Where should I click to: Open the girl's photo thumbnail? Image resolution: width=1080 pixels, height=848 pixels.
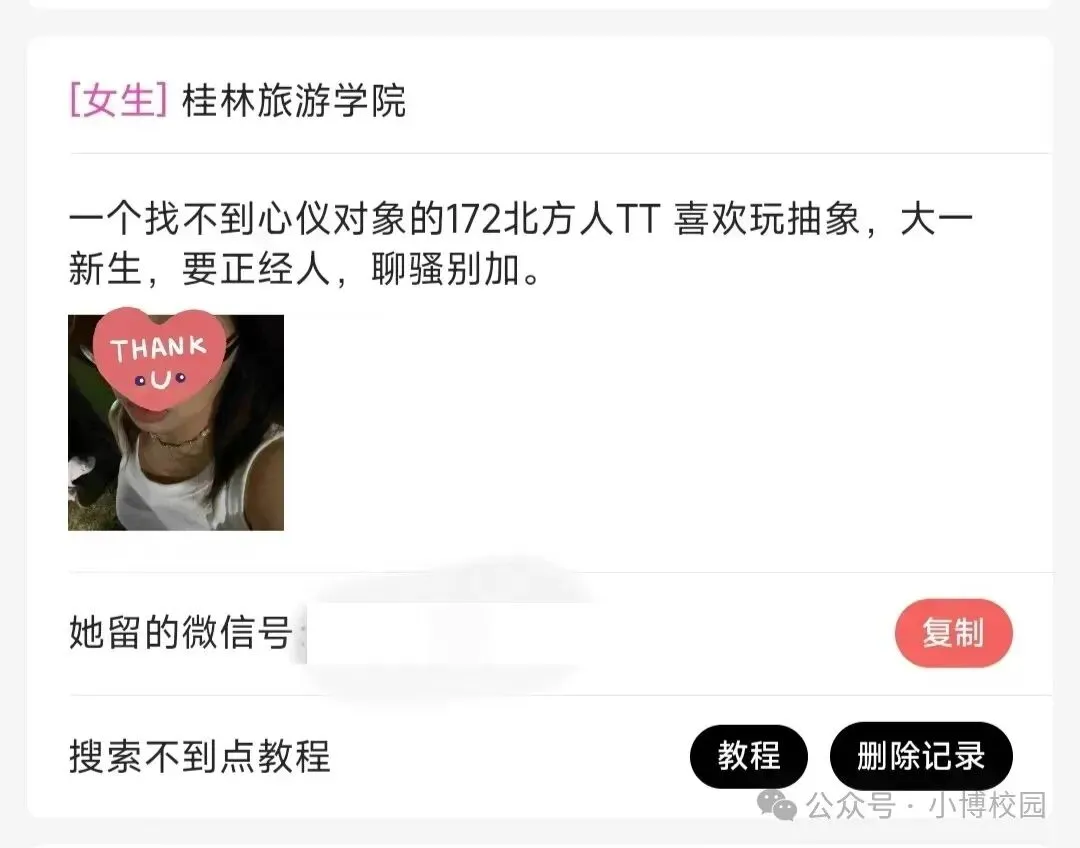176,422
